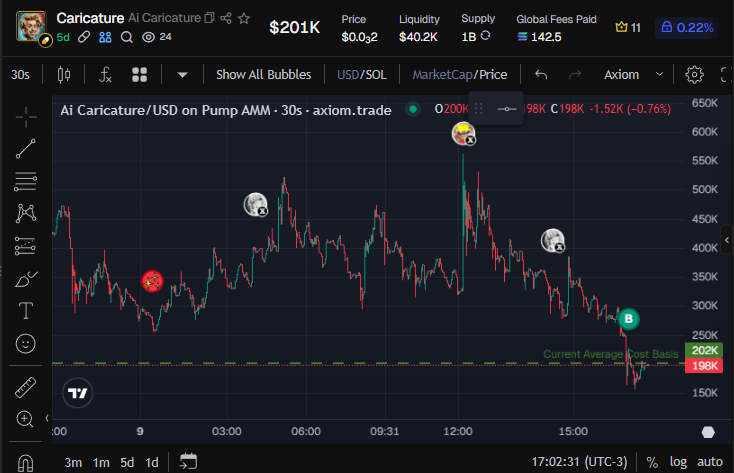Change the candlestick chart style

[64, 74]
